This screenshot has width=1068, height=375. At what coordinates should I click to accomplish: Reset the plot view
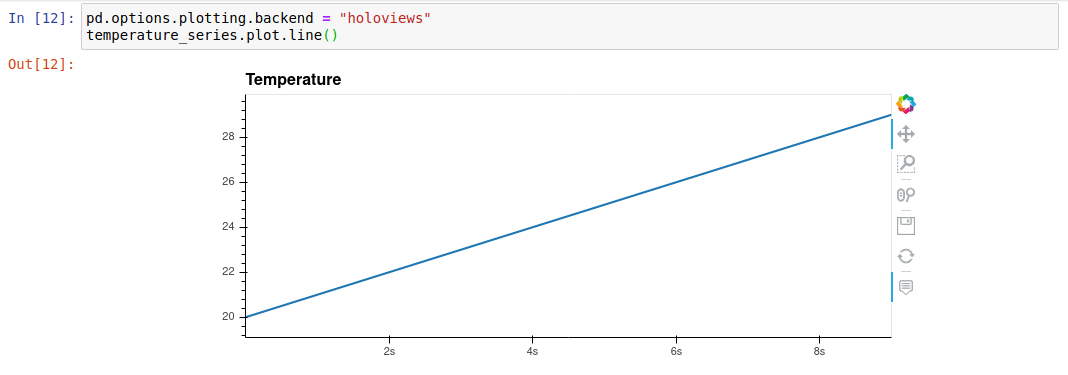tap(906, 256)
